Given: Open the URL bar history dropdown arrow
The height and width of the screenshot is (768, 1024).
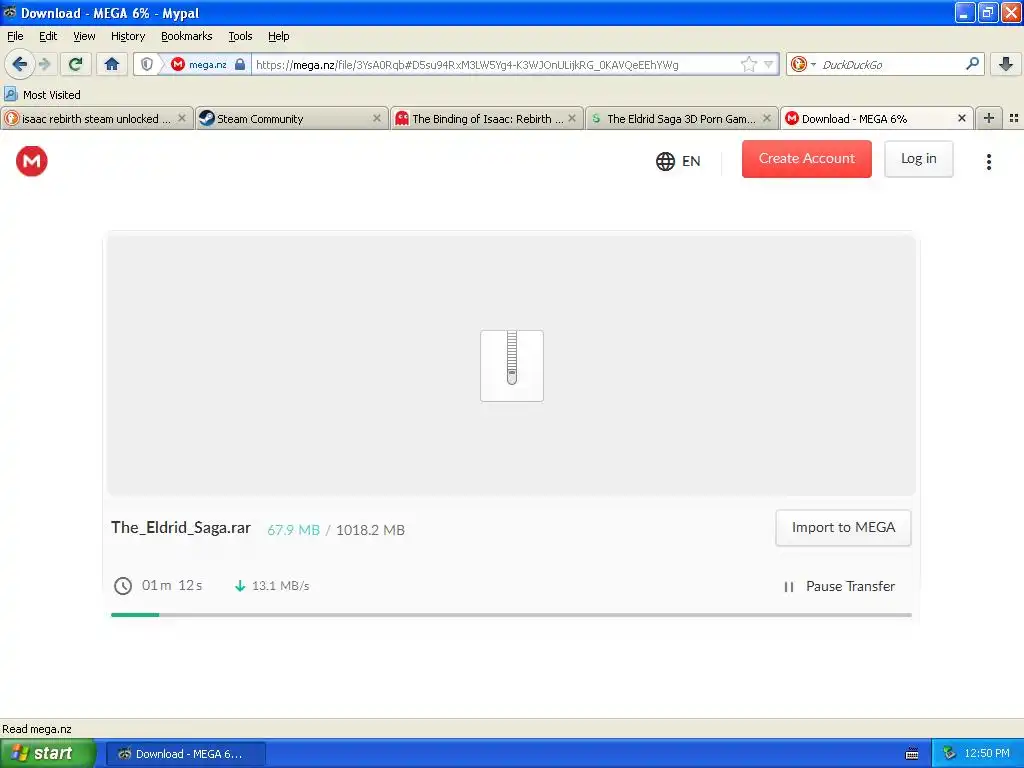Looking at the screenshot, I should [x=769, y=64].
